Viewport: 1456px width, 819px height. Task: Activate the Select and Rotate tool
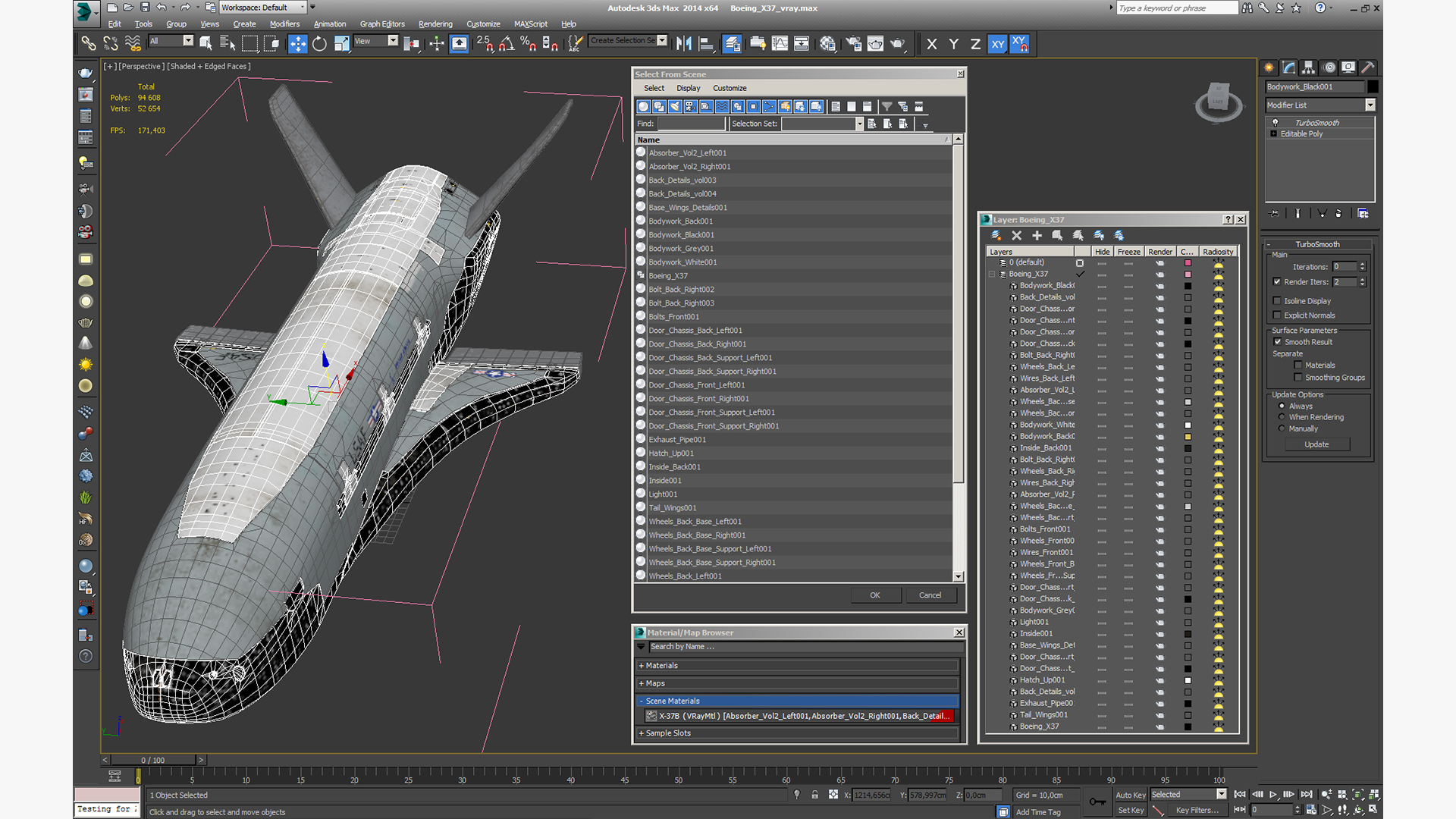tap(319, 44)
